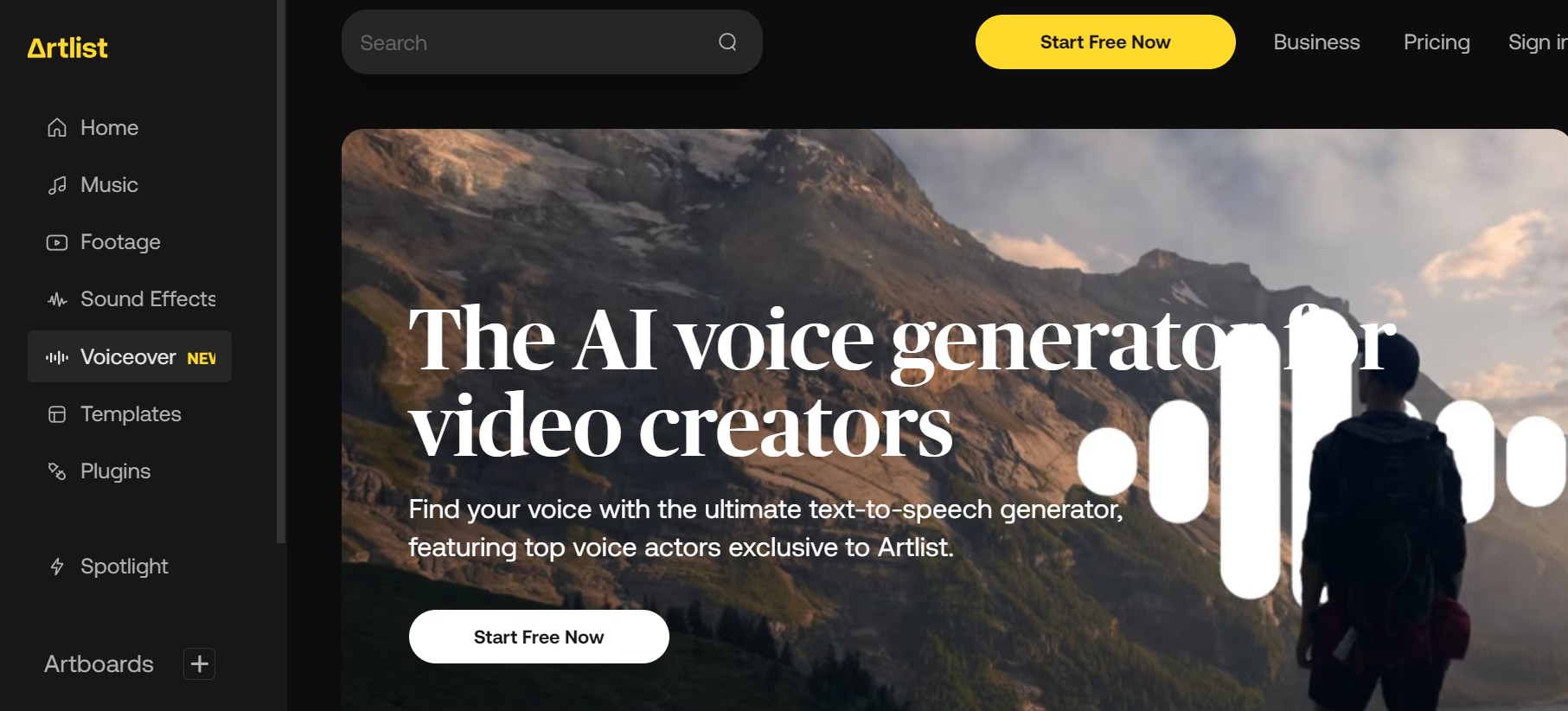Click the Sign in link
1568x711 pixels.
(1538, 42)
